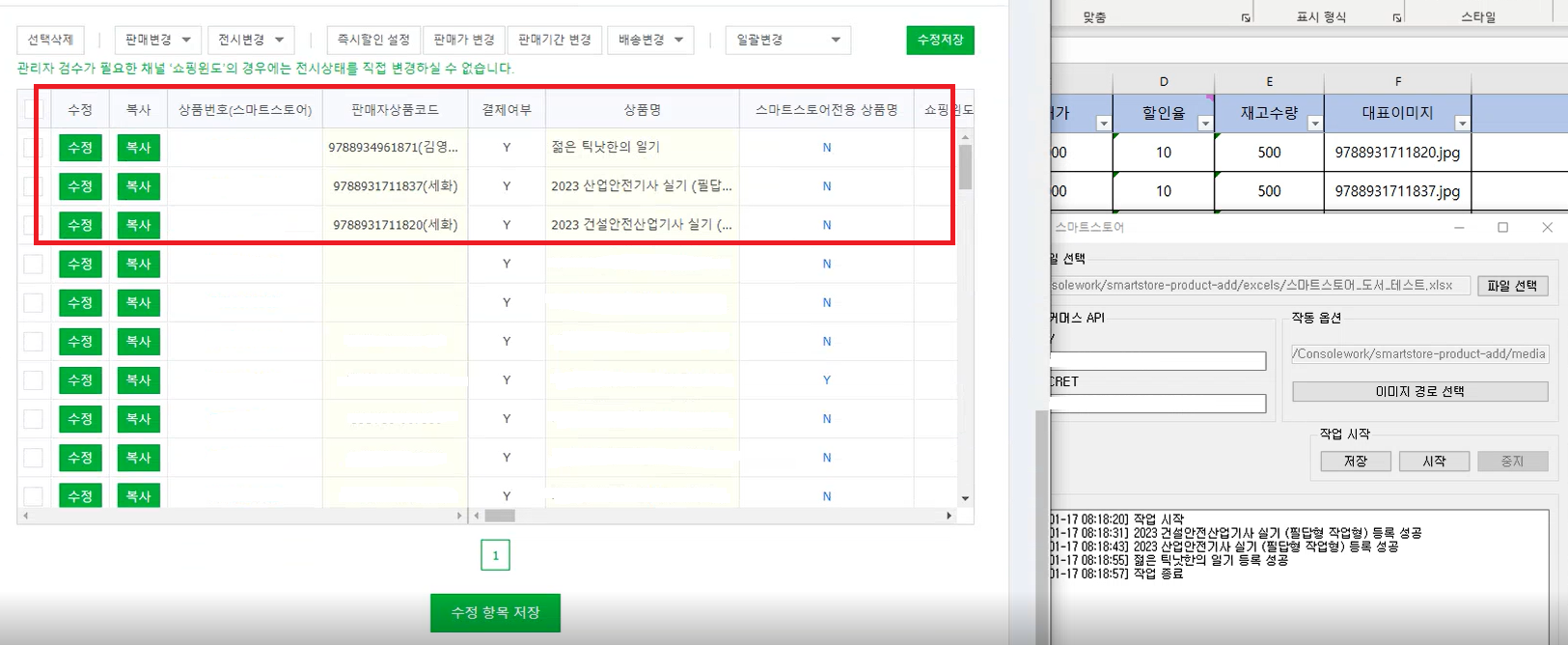Open the 표시 형식 dialog launcher icon
The height and width of the screenshot is (645, 1568).
pyautogui.click(x=1396, y=17)
